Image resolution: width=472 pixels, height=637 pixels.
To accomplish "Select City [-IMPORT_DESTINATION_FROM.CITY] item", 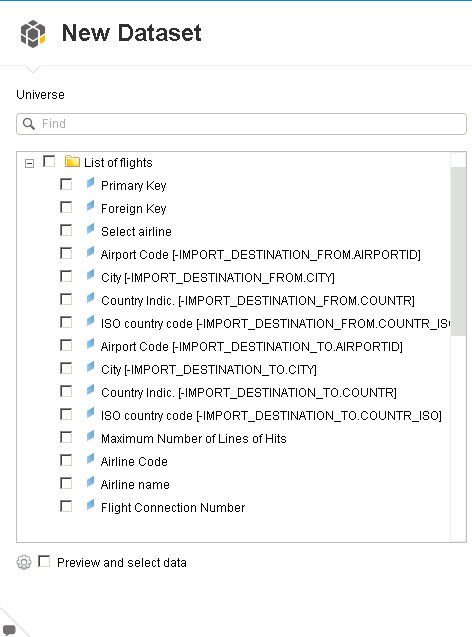I will click(218, 278).
